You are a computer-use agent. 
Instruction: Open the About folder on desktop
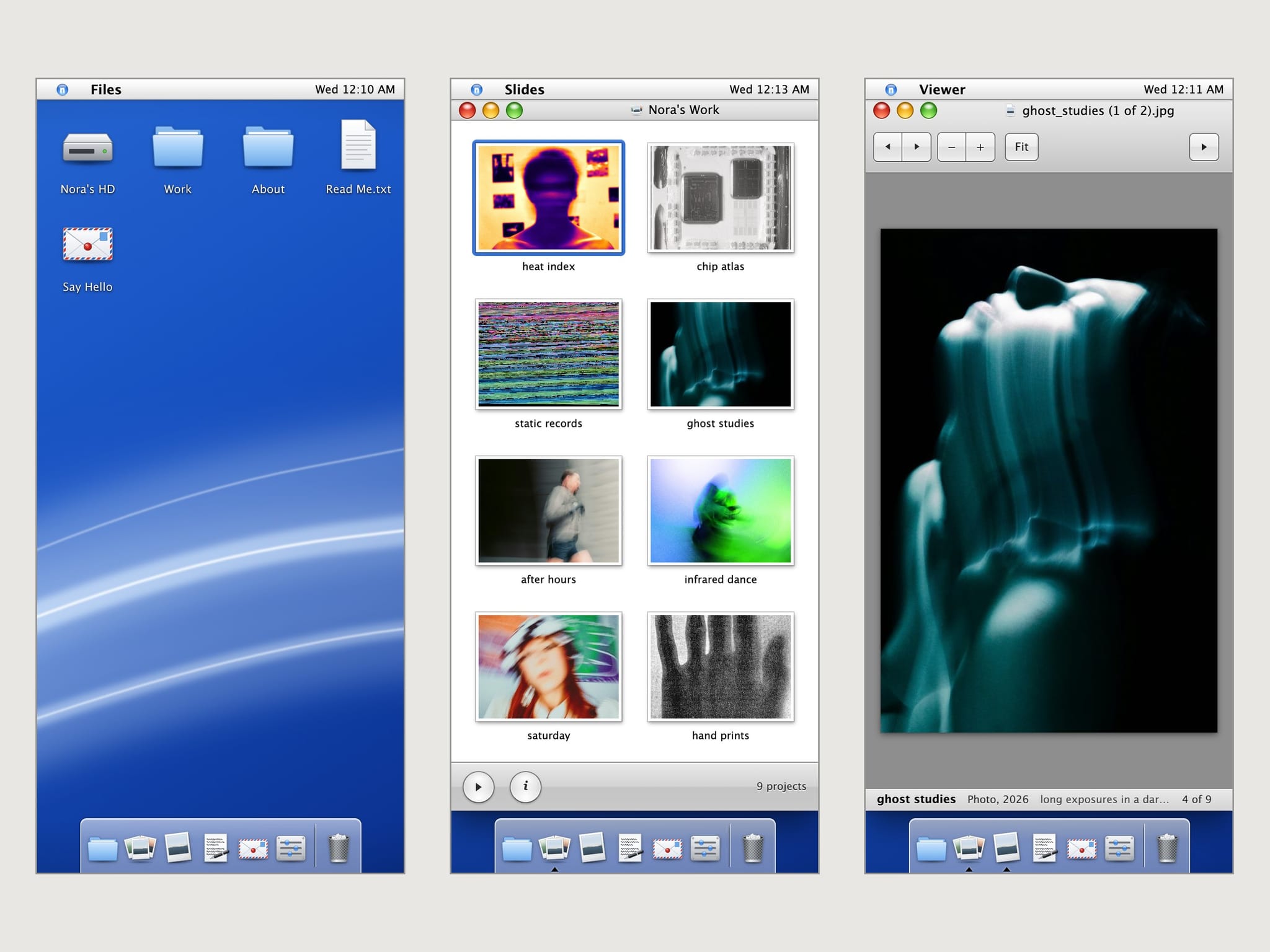tap(268, 148)
